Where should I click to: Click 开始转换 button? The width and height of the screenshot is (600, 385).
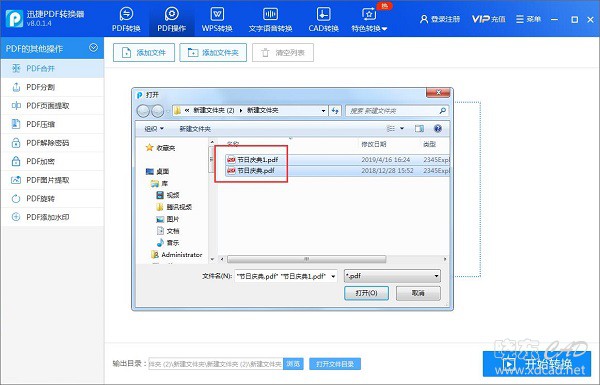(x=537, y=364)
